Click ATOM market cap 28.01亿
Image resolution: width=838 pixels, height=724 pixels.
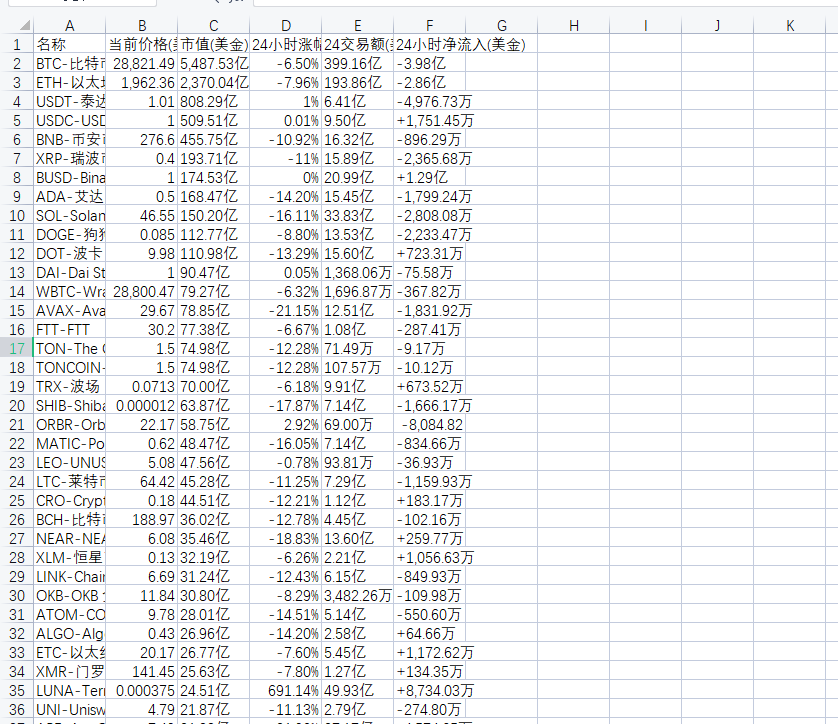pyautogui.click(x=214, y=615)
